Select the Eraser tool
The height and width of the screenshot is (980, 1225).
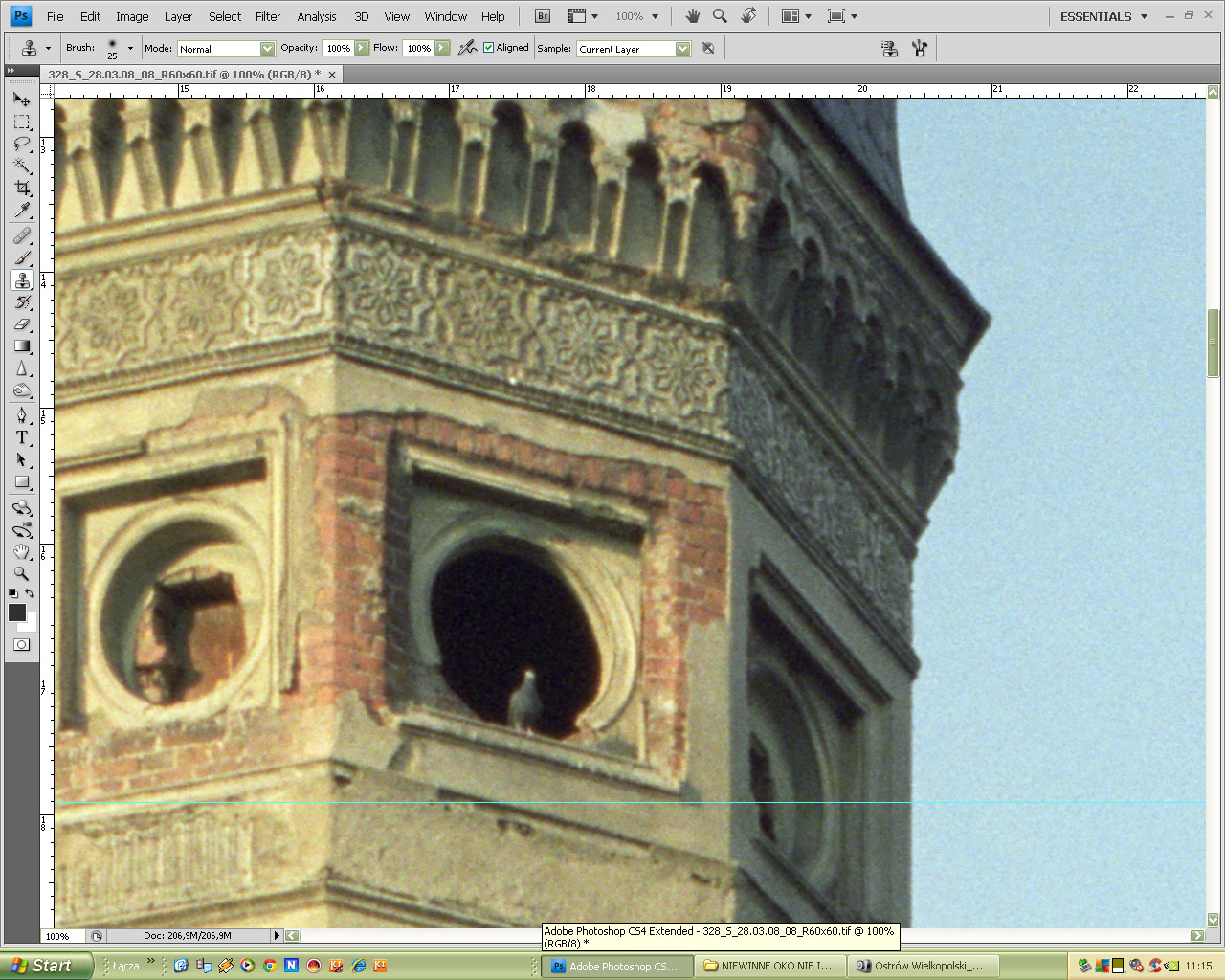coord(21,323)
